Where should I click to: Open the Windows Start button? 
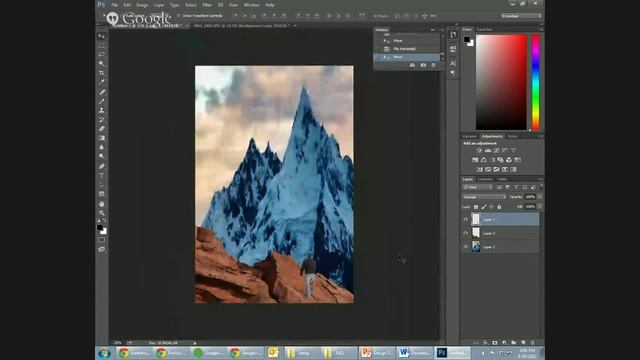pyautogui.click(x=104, y=353)
